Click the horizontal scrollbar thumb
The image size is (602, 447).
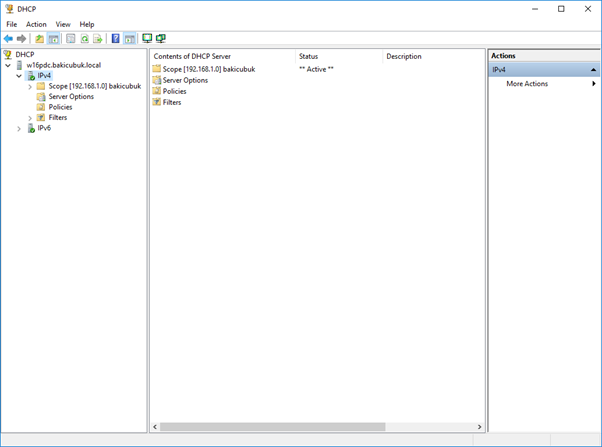click(x=273, y=427)
